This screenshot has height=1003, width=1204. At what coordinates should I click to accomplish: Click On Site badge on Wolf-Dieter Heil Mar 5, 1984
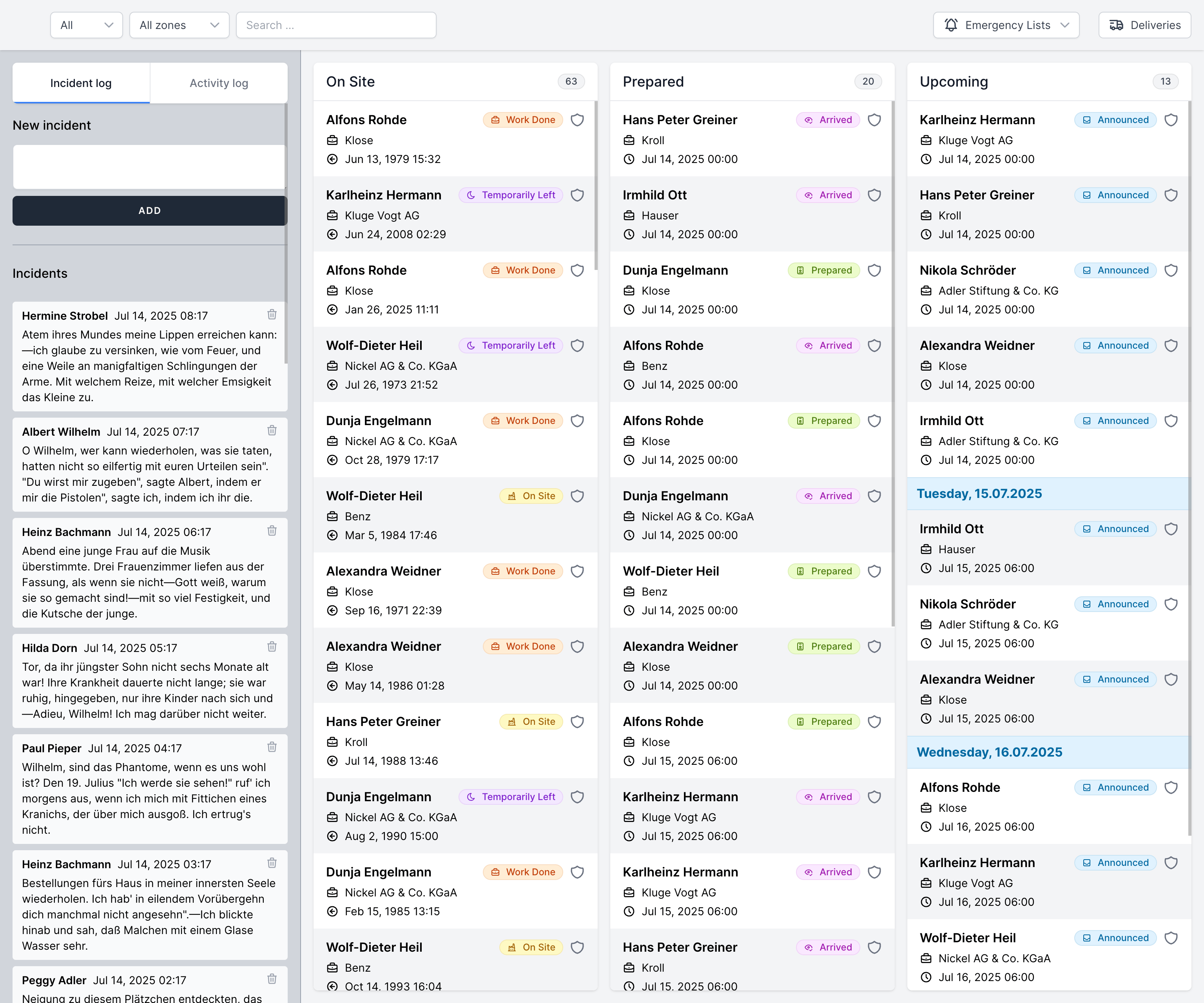click(x=531, y=496)
